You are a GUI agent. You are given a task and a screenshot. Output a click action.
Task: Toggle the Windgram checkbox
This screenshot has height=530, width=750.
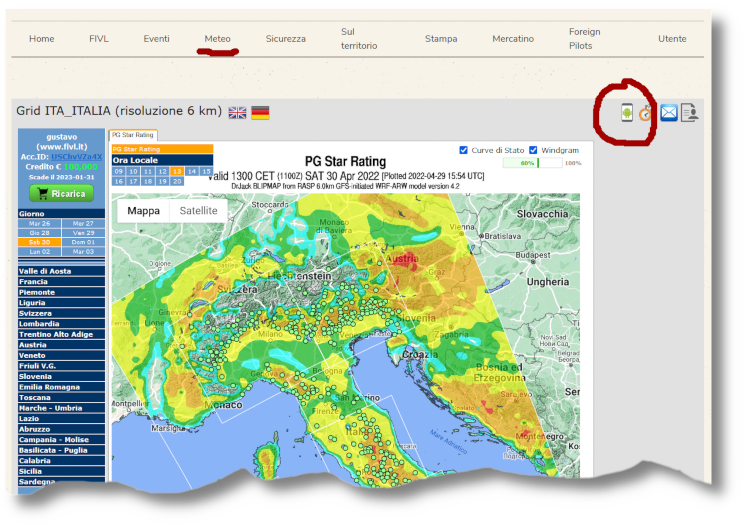[533, 150]
